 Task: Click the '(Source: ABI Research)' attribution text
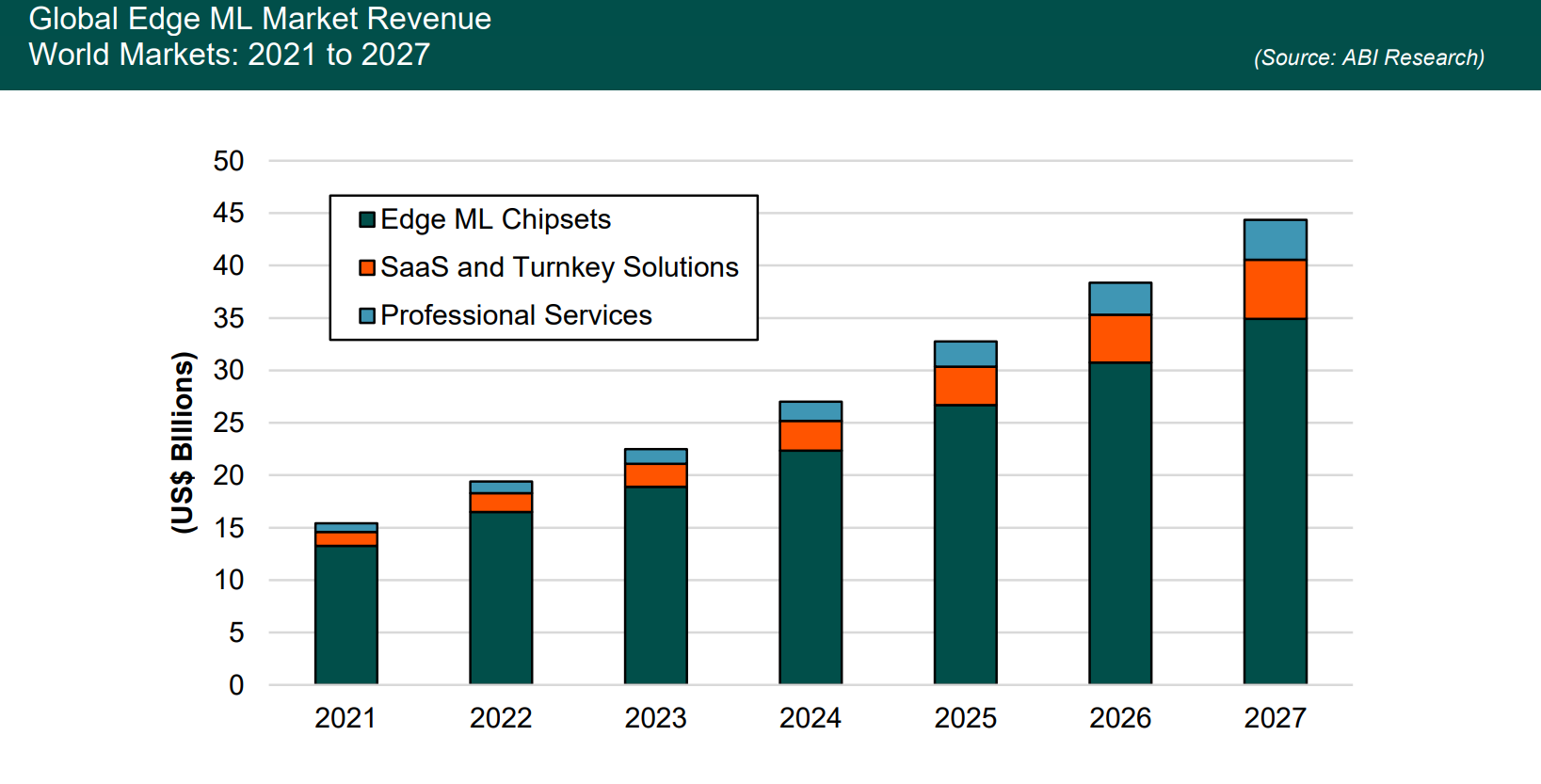[1369, 57]
